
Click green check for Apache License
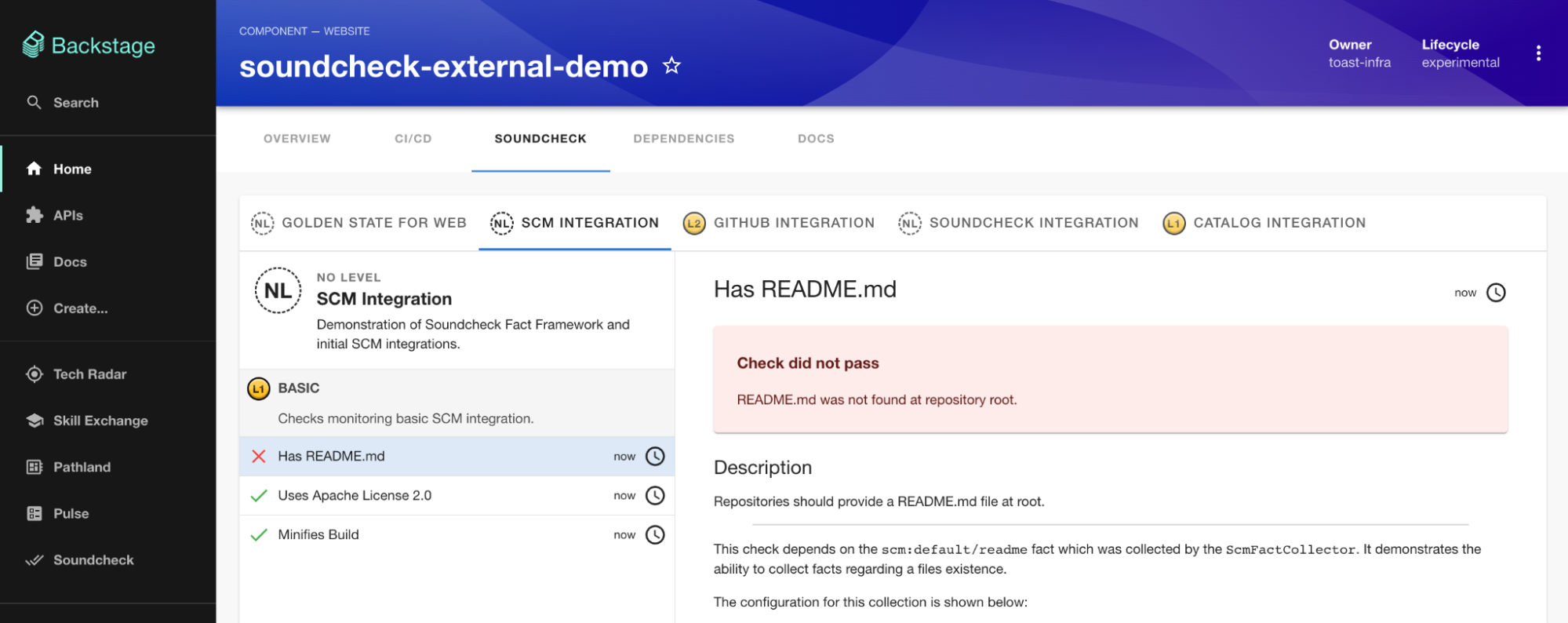tap(258, 496)
